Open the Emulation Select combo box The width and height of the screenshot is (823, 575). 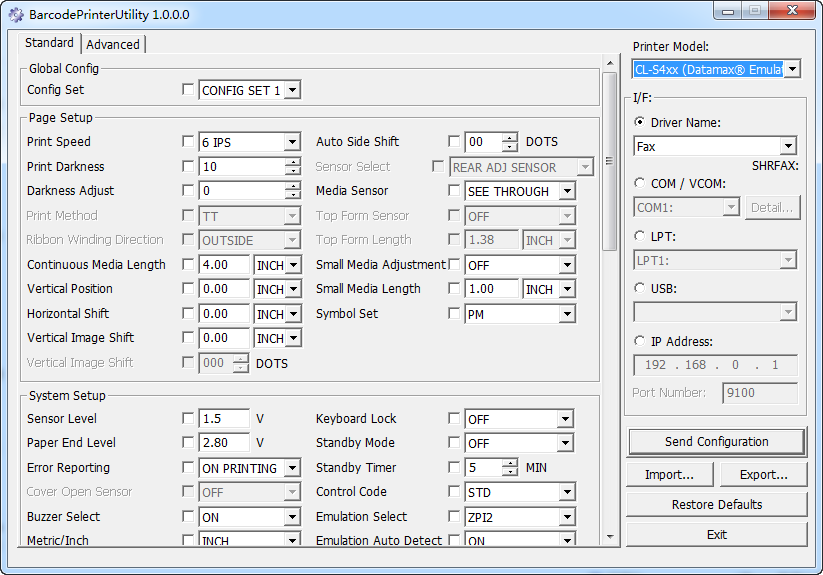[566, 517]
